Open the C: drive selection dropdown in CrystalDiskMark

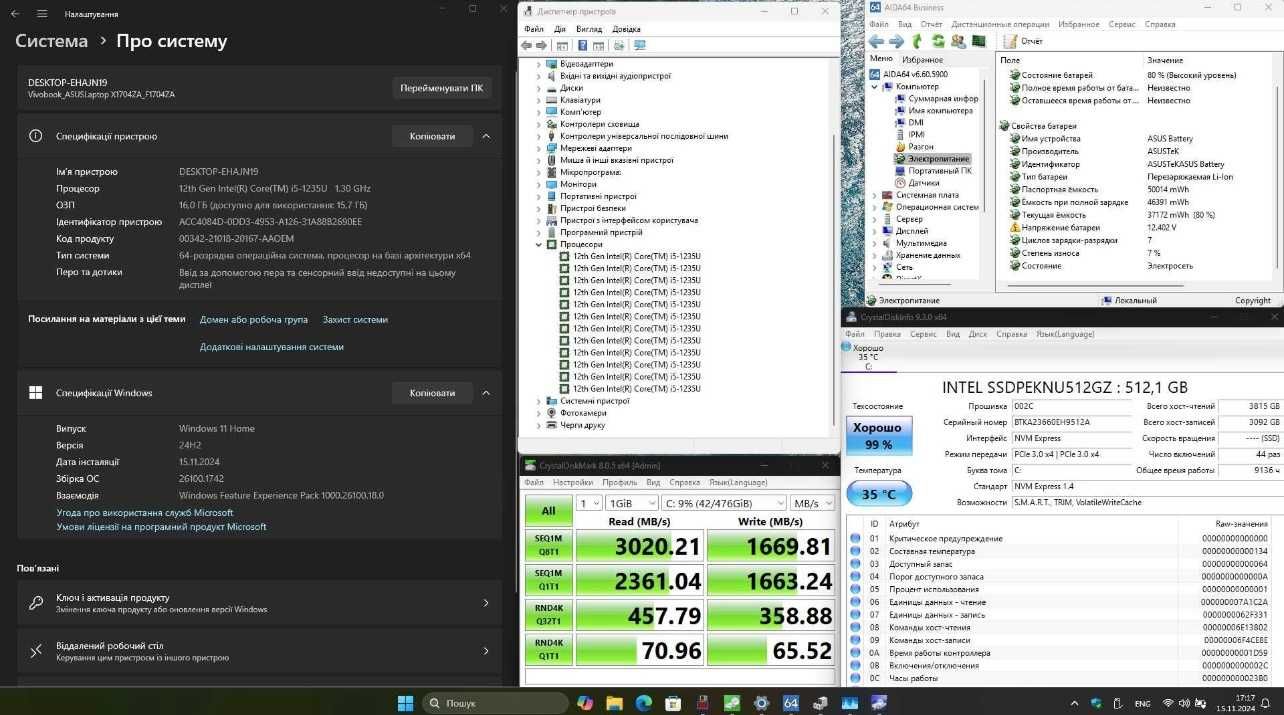tap(724, 503)
